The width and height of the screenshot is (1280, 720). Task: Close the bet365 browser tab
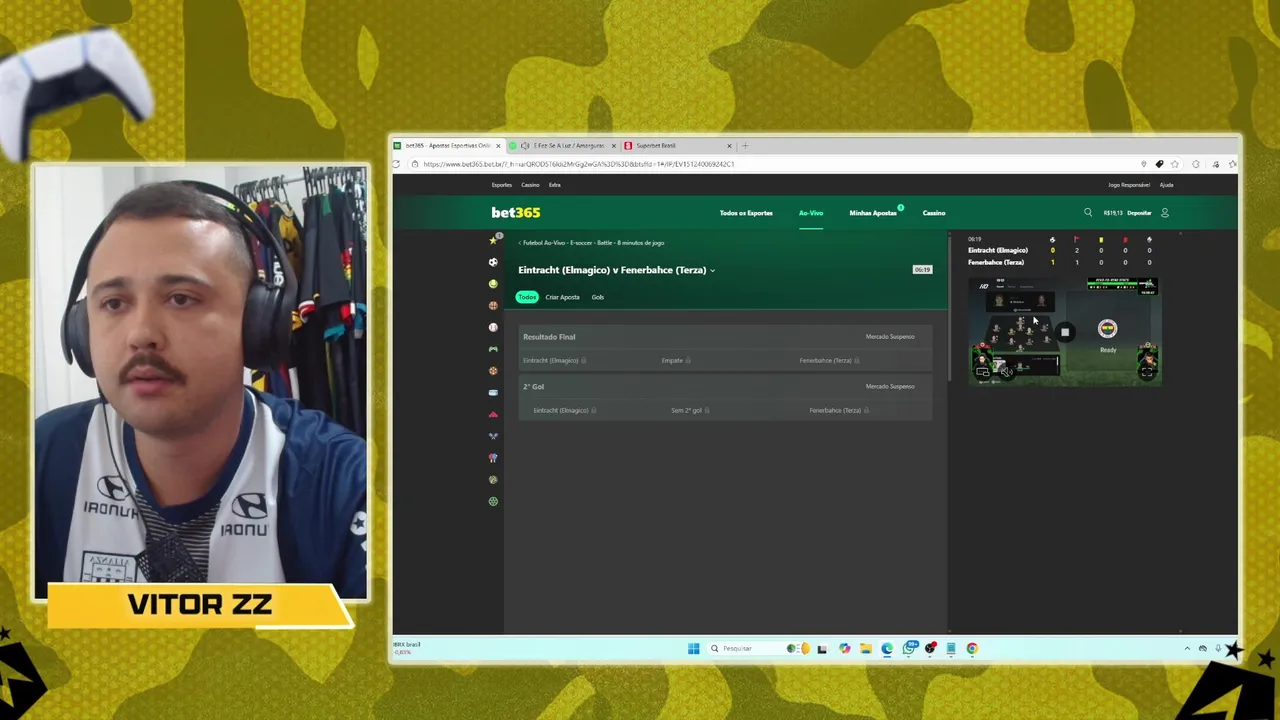pyautogui.click(x=498, y=146)
